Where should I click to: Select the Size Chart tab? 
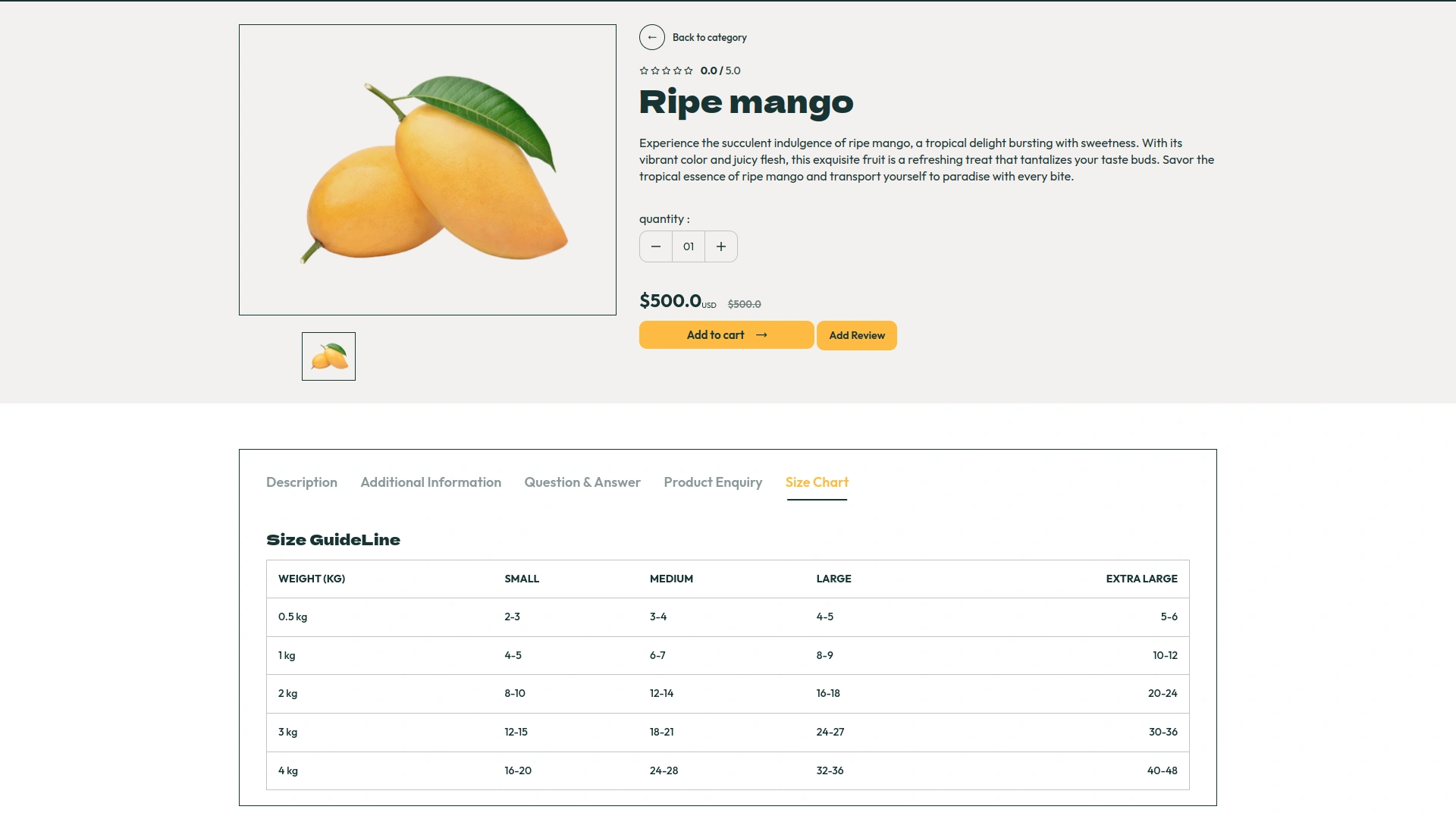[x=817, y=482]
